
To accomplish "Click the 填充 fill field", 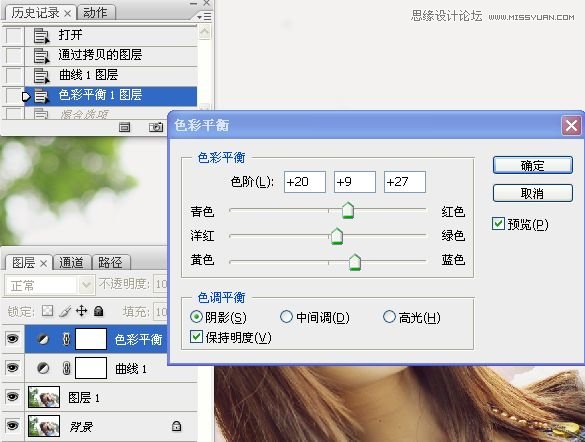I will pos(160,311).
